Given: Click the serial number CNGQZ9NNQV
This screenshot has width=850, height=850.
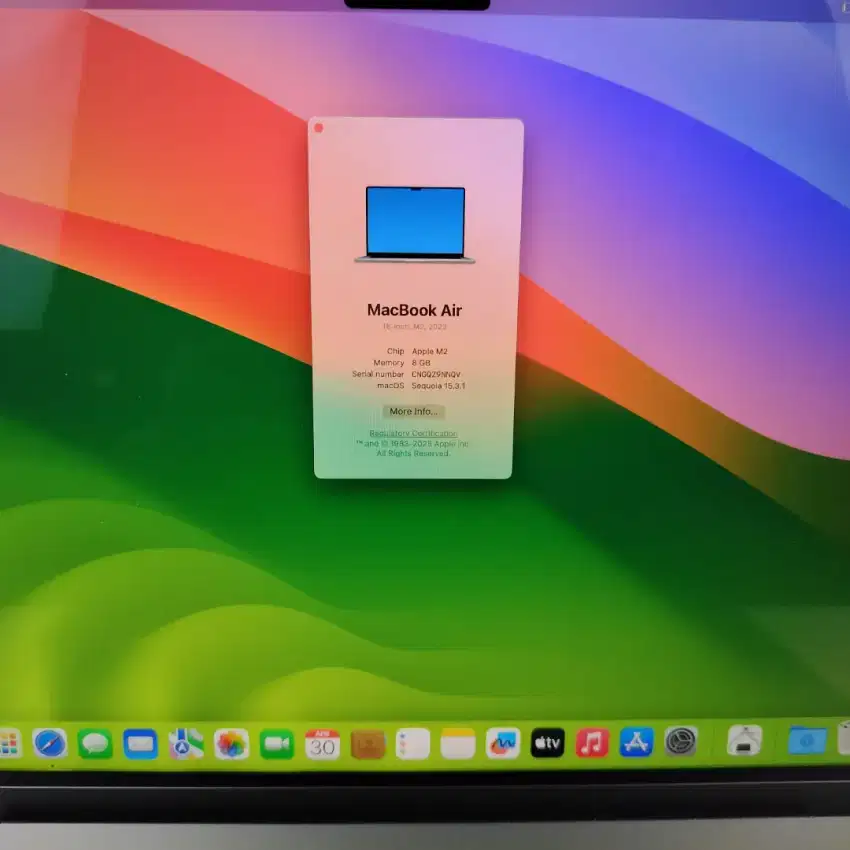Looking at the screenshot, I should [x=436, y=374].
